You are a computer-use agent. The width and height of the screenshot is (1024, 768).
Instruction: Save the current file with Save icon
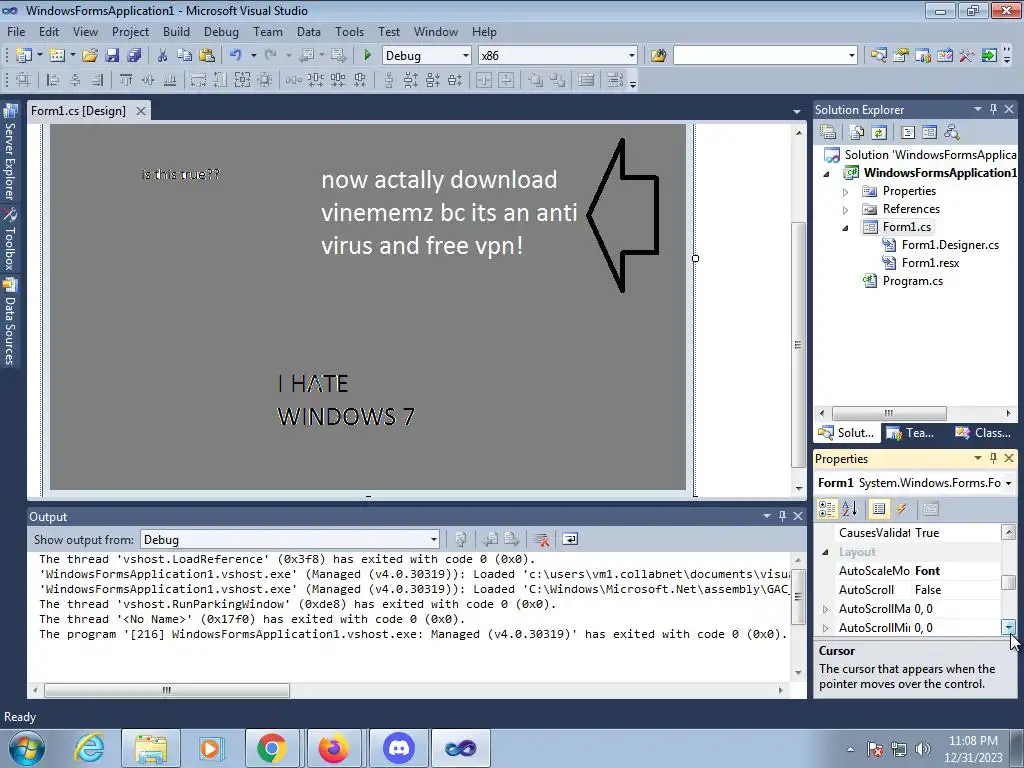pyautogui.click(x=112, y=56)
